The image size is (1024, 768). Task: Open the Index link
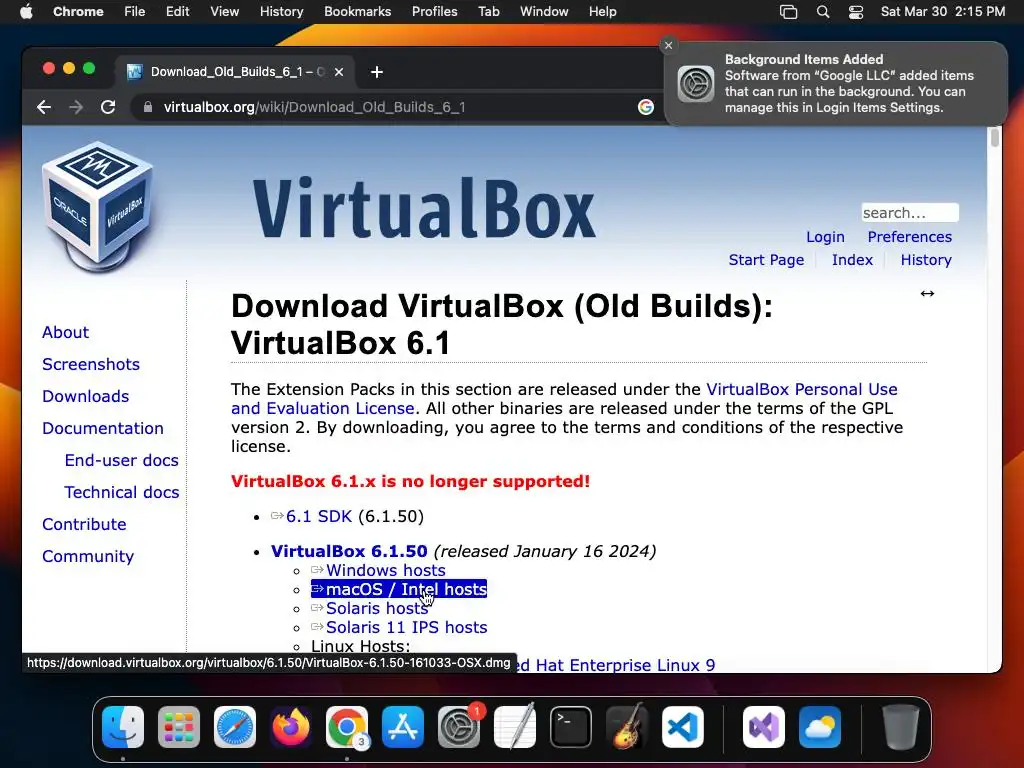coord(852,260)
